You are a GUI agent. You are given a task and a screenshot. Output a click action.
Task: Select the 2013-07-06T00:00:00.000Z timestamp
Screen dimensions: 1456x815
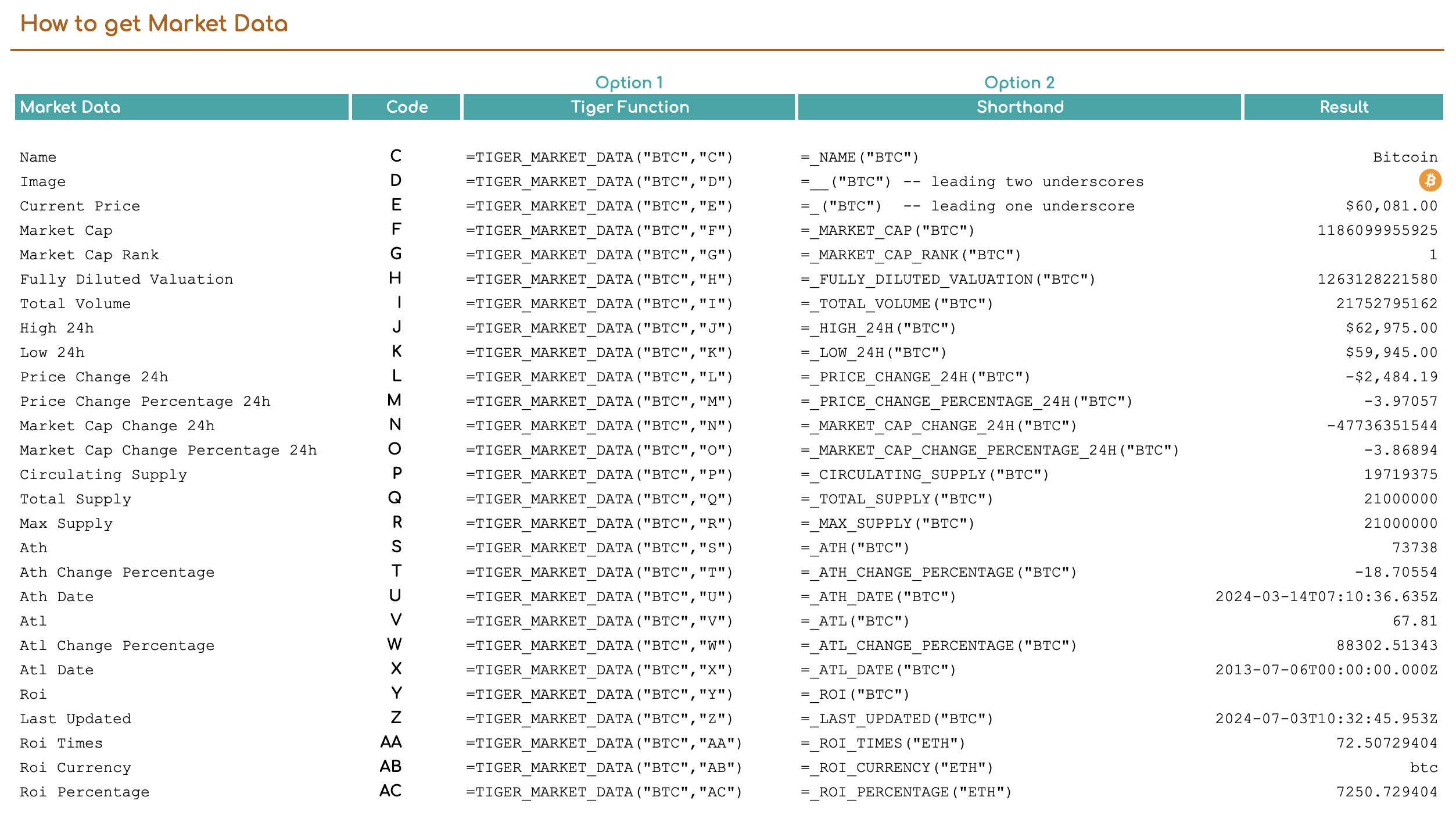coord(1326,670)
